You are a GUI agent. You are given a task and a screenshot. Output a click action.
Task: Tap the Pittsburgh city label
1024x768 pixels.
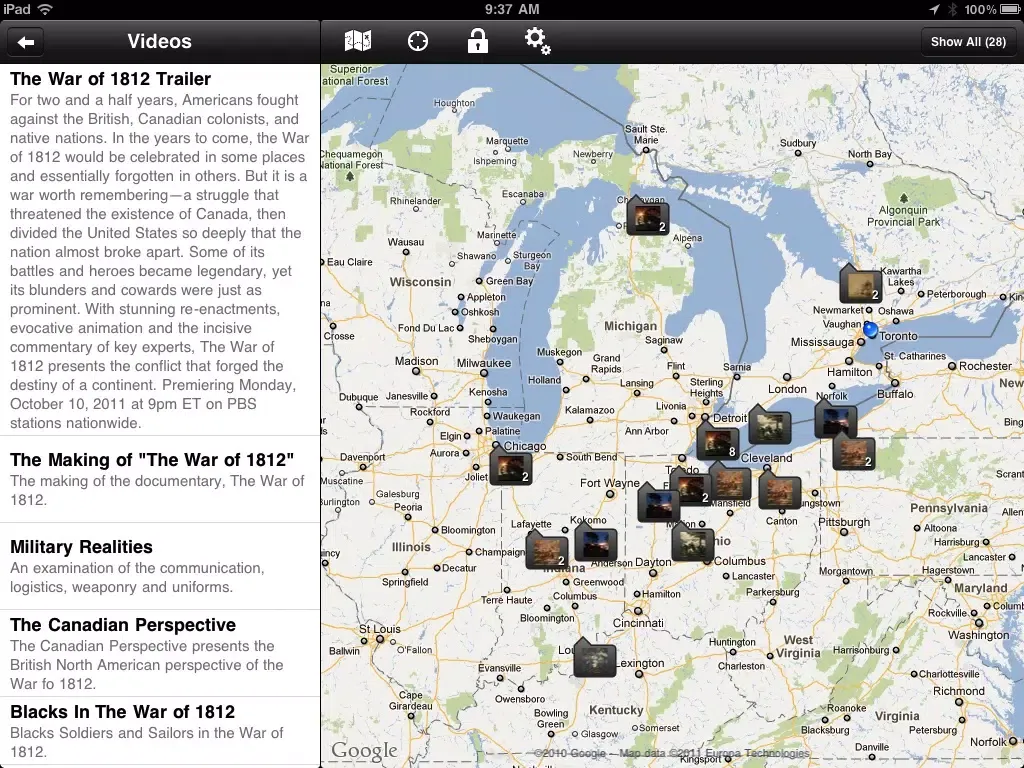[844, 522]
